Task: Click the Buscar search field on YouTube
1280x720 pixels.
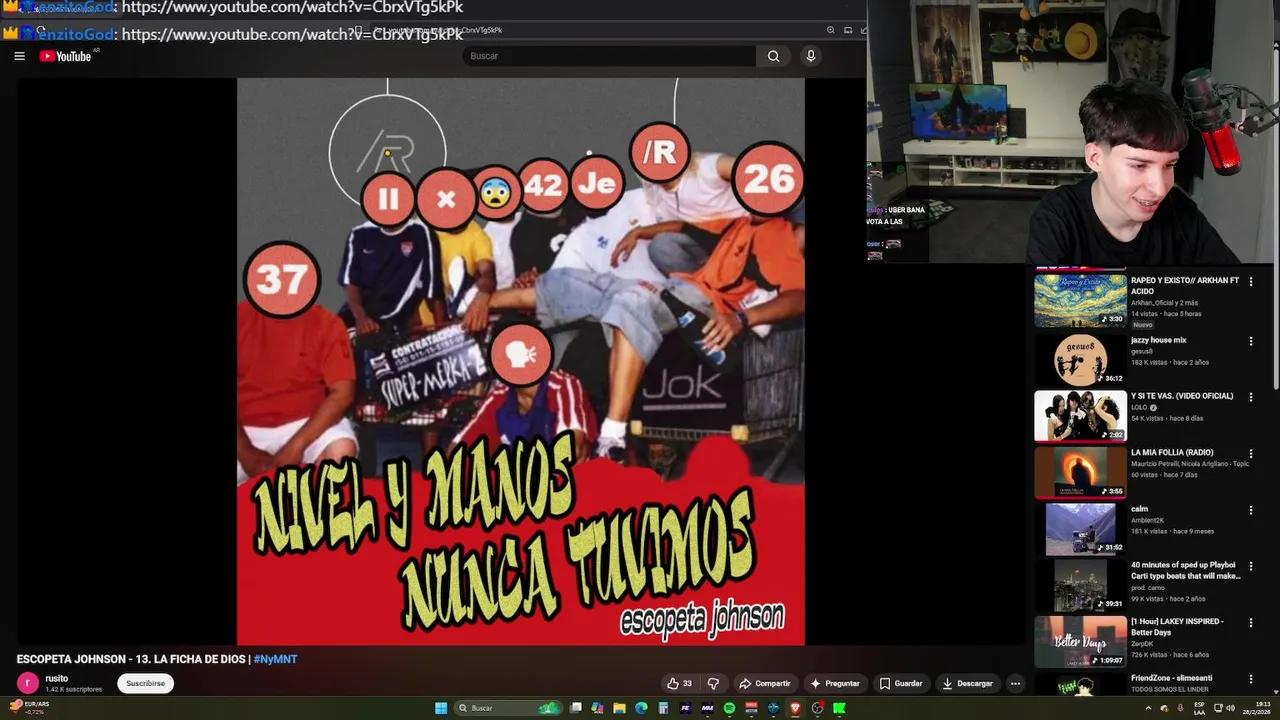Action: pyautogui.click(x=609, y=56)
